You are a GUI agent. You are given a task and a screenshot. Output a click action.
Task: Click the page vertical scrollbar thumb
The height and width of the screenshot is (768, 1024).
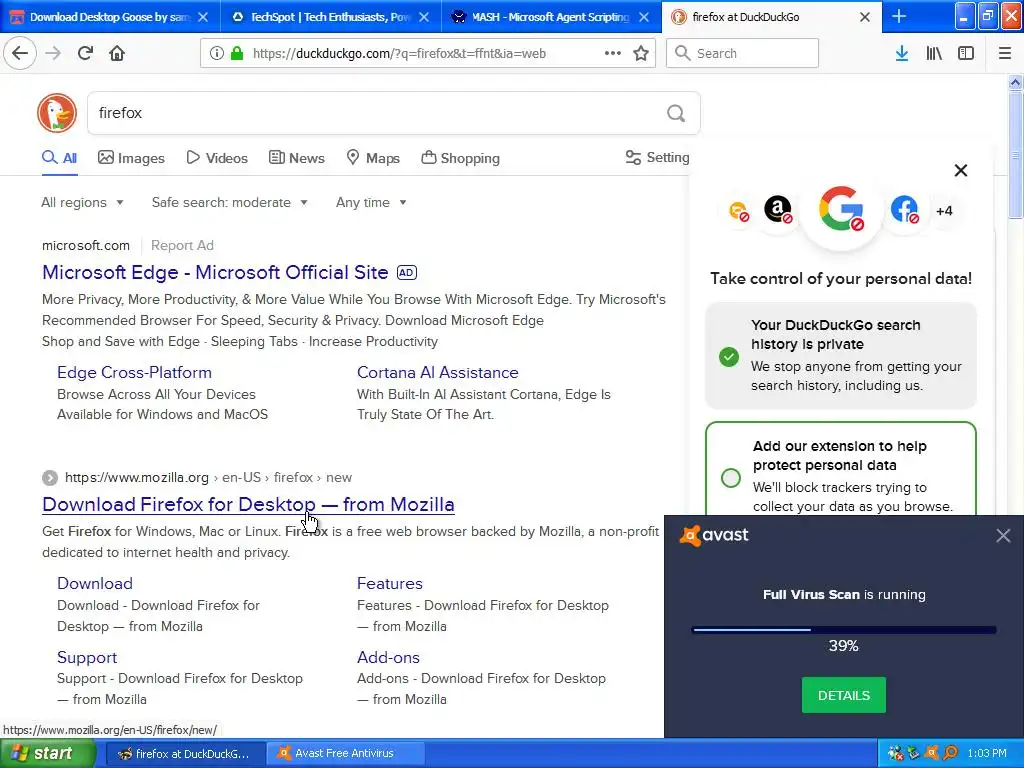tap(1015, 155)
